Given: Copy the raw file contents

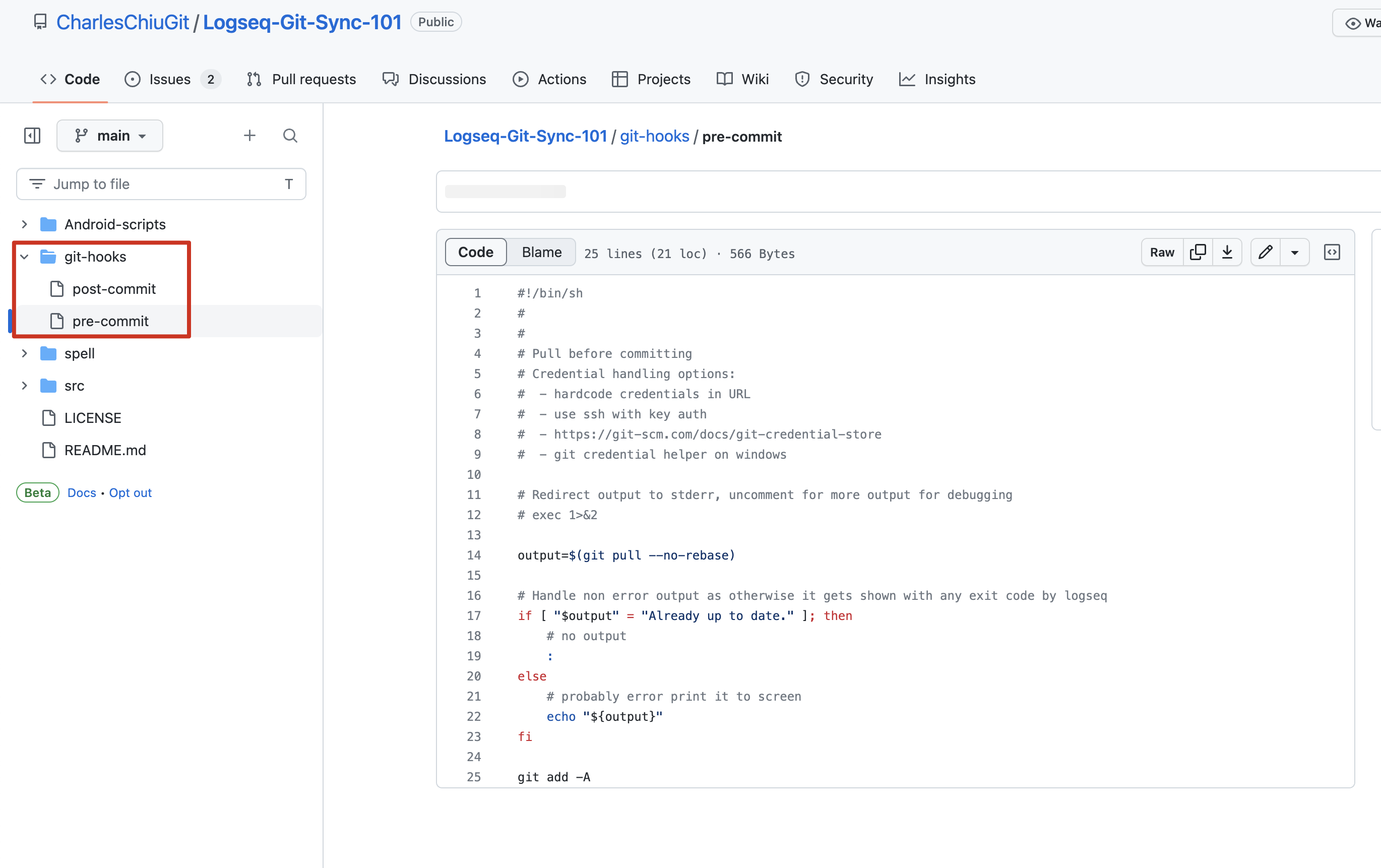Looking at the screenshot, I should coord(1198,252).
